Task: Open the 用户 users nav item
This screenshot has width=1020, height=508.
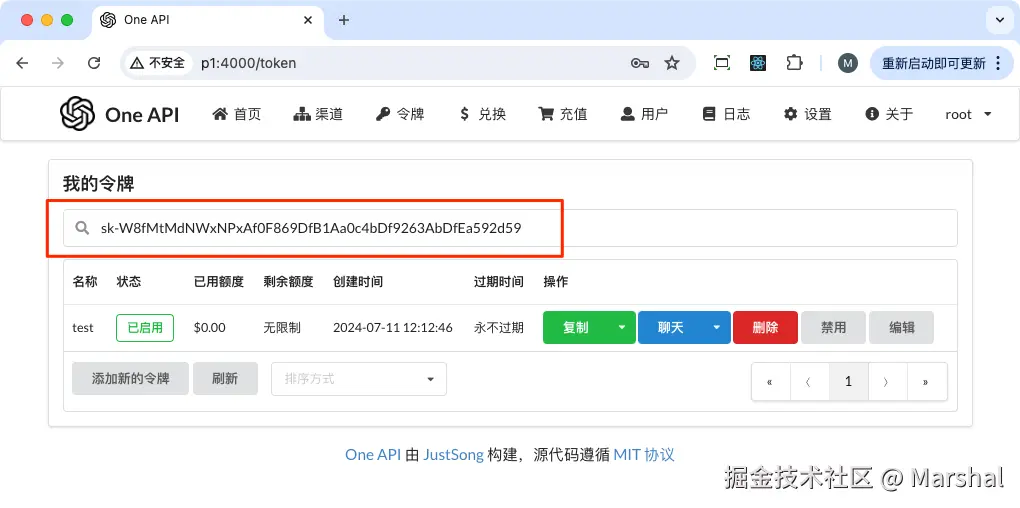Action: pyautogui.click(x=644, y=114)
